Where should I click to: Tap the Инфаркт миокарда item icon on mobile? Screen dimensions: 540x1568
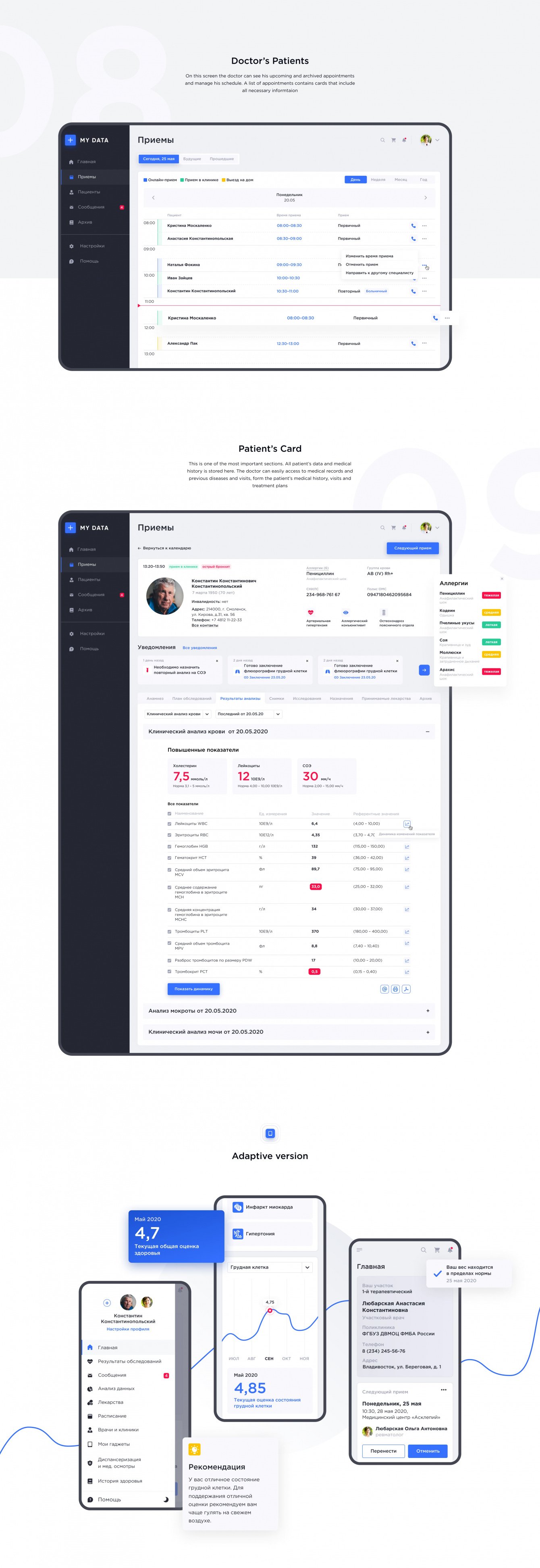pyautogui.click(x=238, y=1207)
